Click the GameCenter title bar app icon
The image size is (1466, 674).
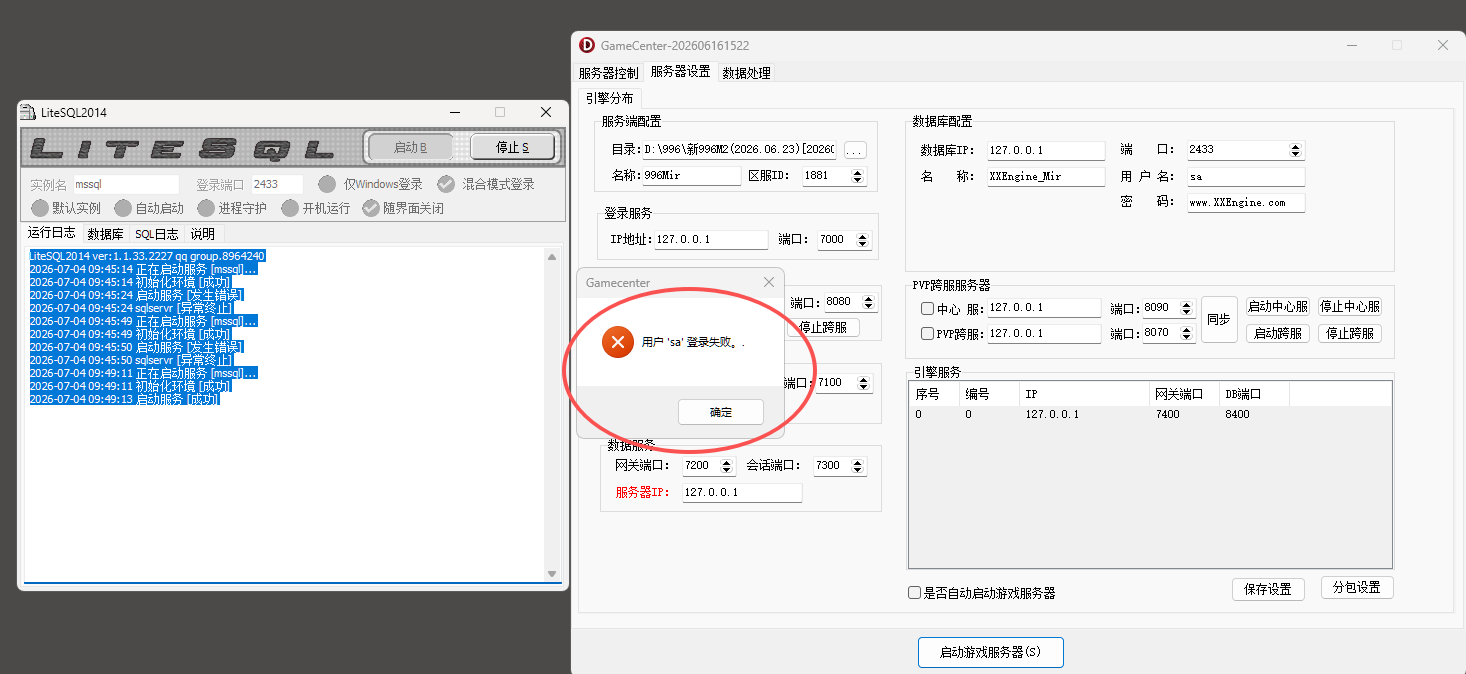[587, 45]
